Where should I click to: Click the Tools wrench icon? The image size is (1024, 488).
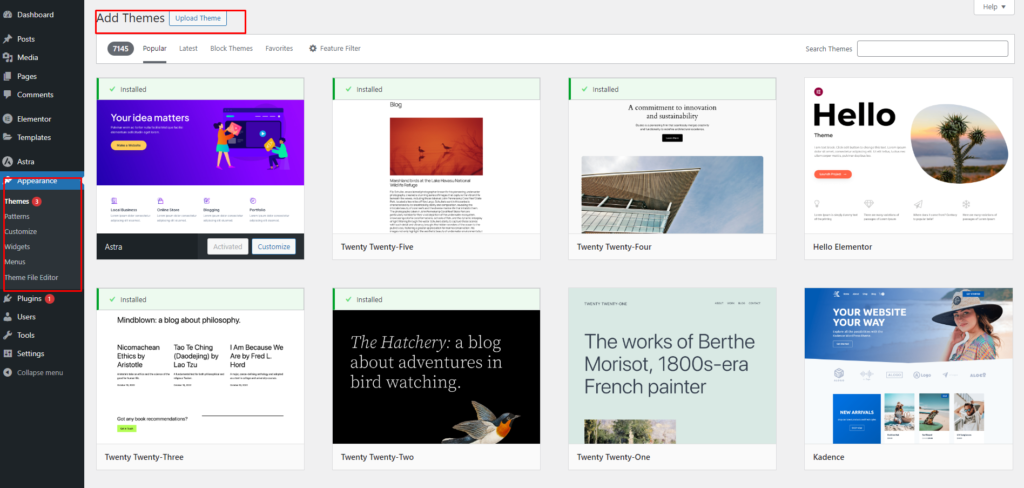[x=8, y=335]
